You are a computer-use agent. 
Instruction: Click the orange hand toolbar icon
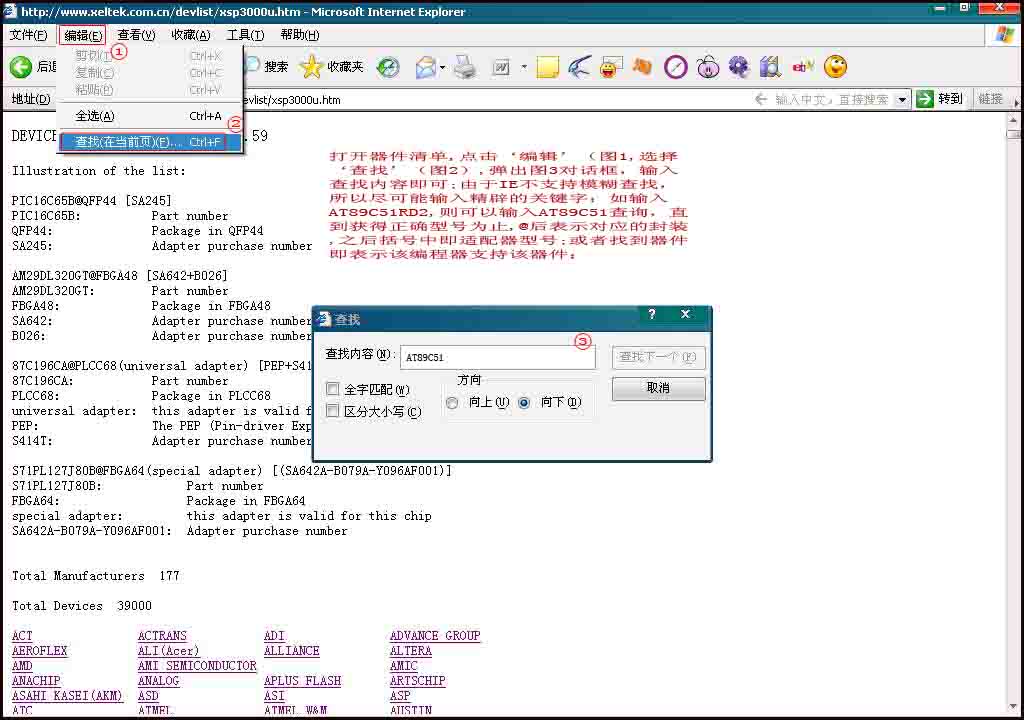643,67
